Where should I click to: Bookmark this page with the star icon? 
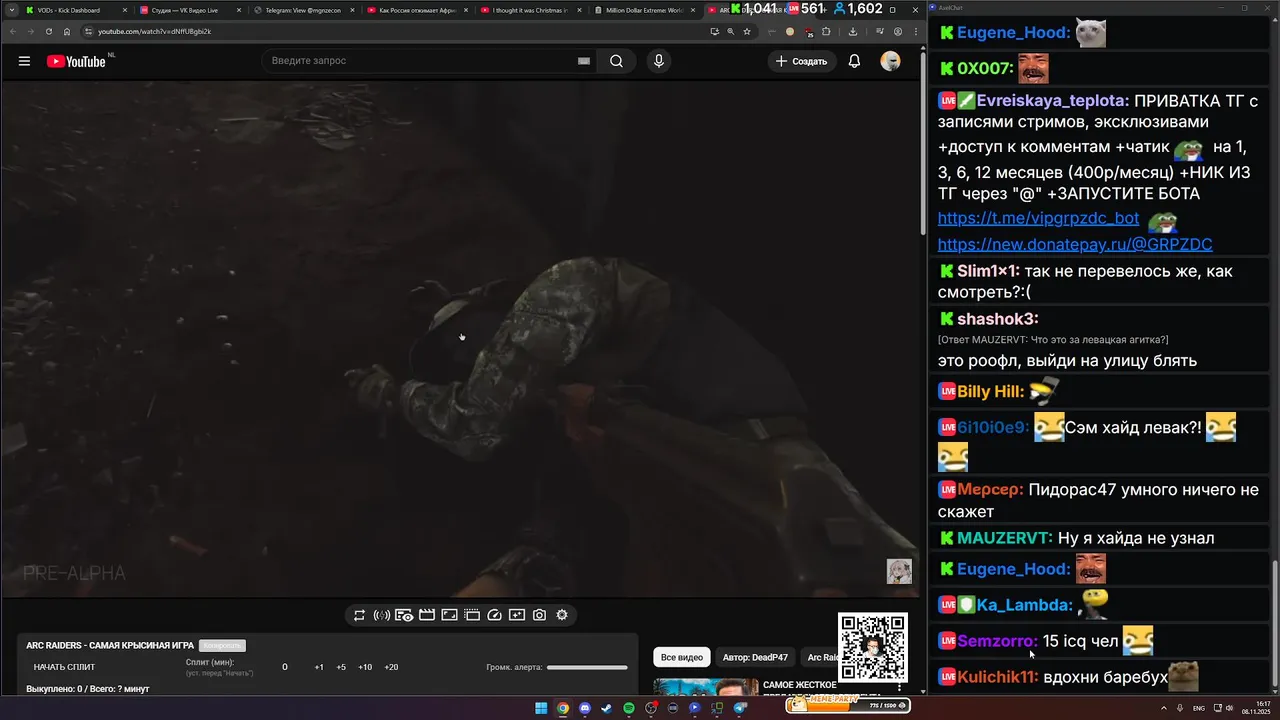747,31
